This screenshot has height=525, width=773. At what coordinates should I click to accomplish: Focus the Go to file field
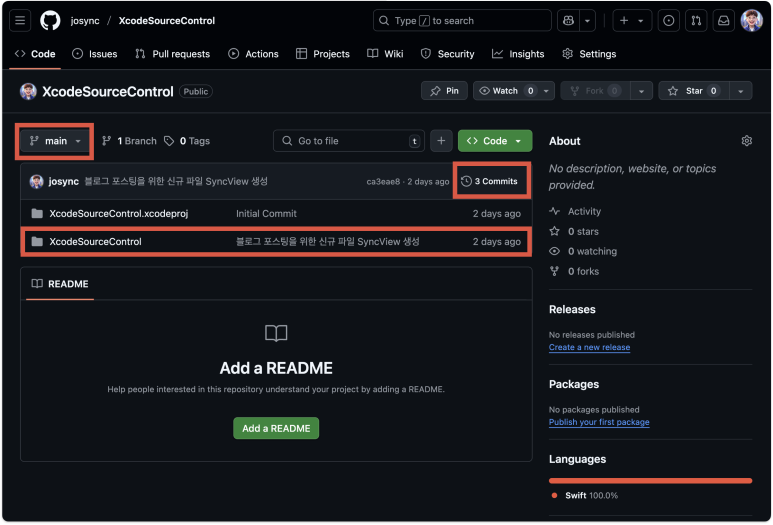[349, 141]
